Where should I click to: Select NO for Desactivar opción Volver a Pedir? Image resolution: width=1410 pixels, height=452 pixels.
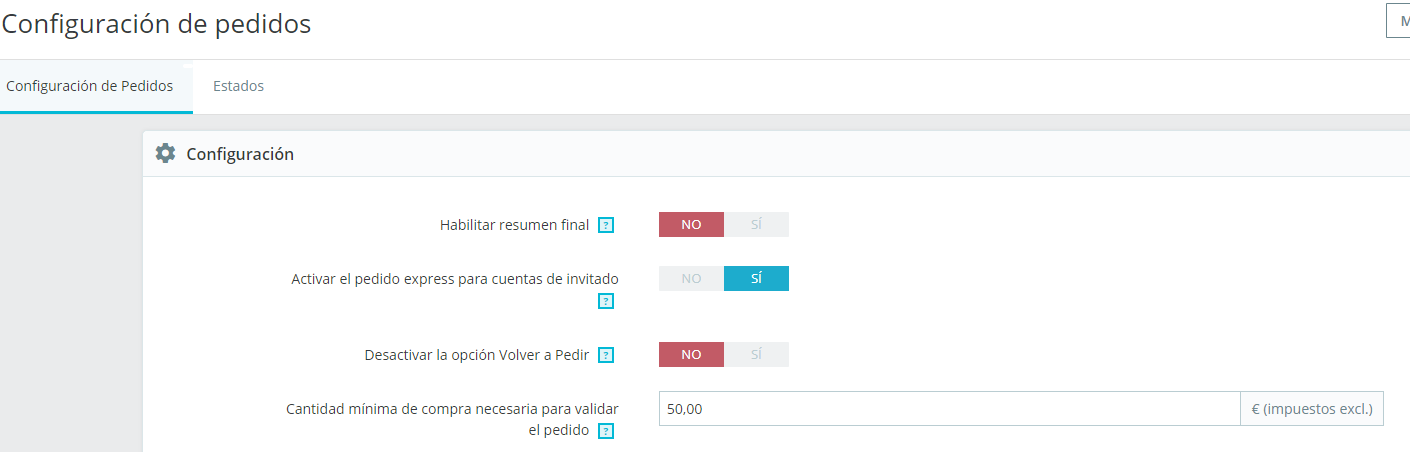[691, 355]
